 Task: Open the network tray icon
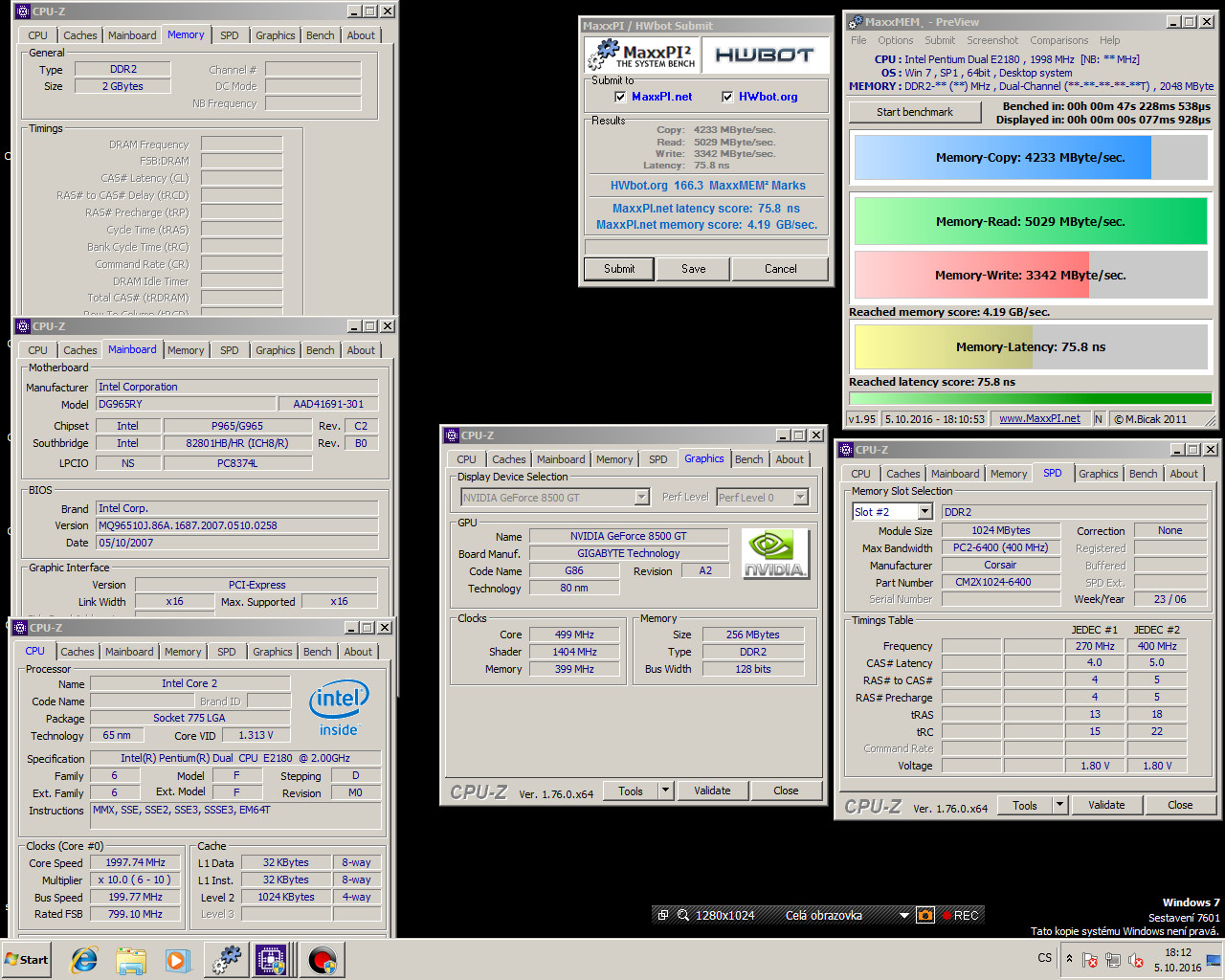pos(1112,960)
